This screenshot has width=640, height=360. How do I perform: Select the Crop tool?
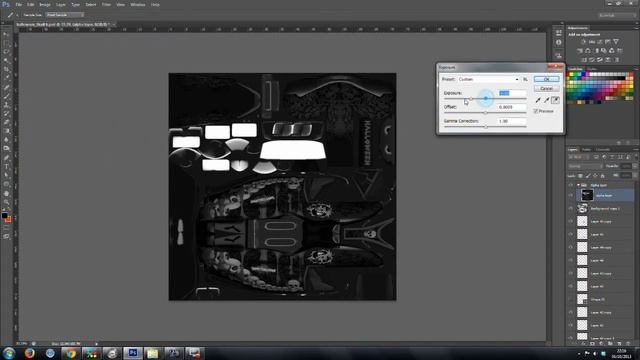pyautogui.click(x=6, y=69)
